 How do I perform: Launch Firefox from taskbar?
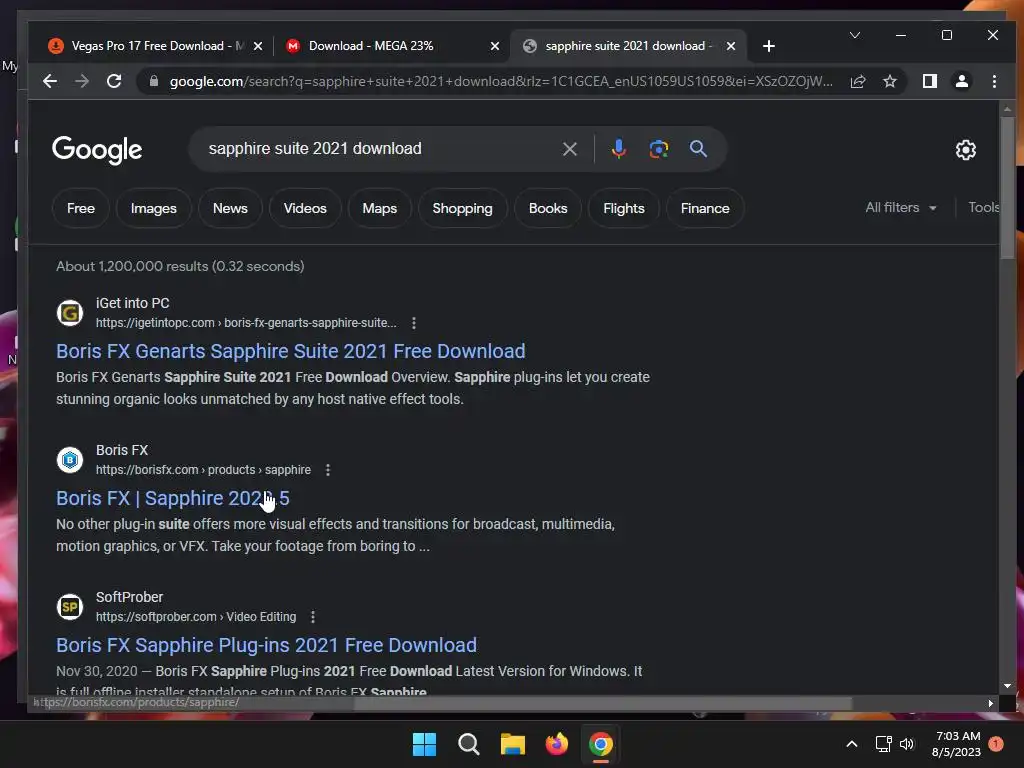click(556, 744)
